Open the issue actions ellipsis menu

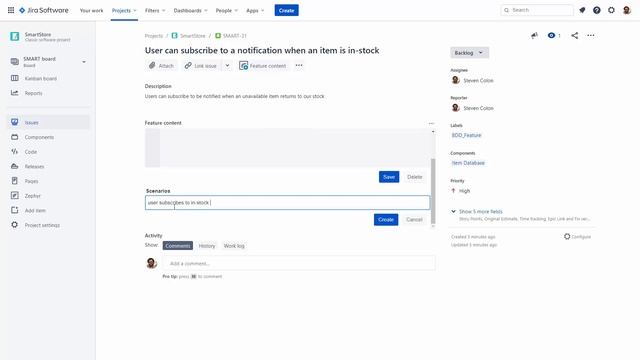coord(591,36)
